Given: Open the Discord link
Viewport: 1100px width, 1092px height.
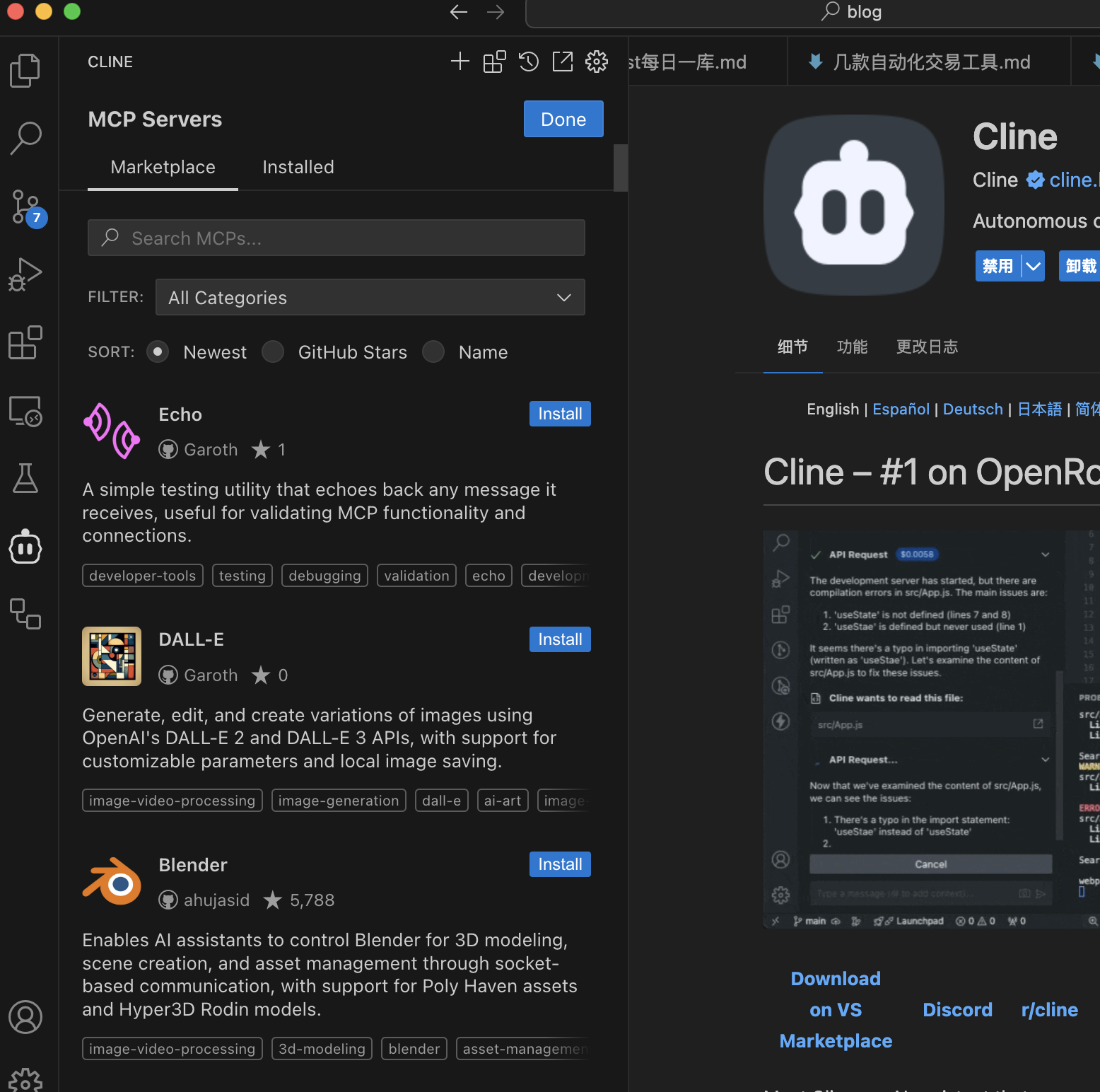Looking at the screenshot, I should [x=957, y=1010].
